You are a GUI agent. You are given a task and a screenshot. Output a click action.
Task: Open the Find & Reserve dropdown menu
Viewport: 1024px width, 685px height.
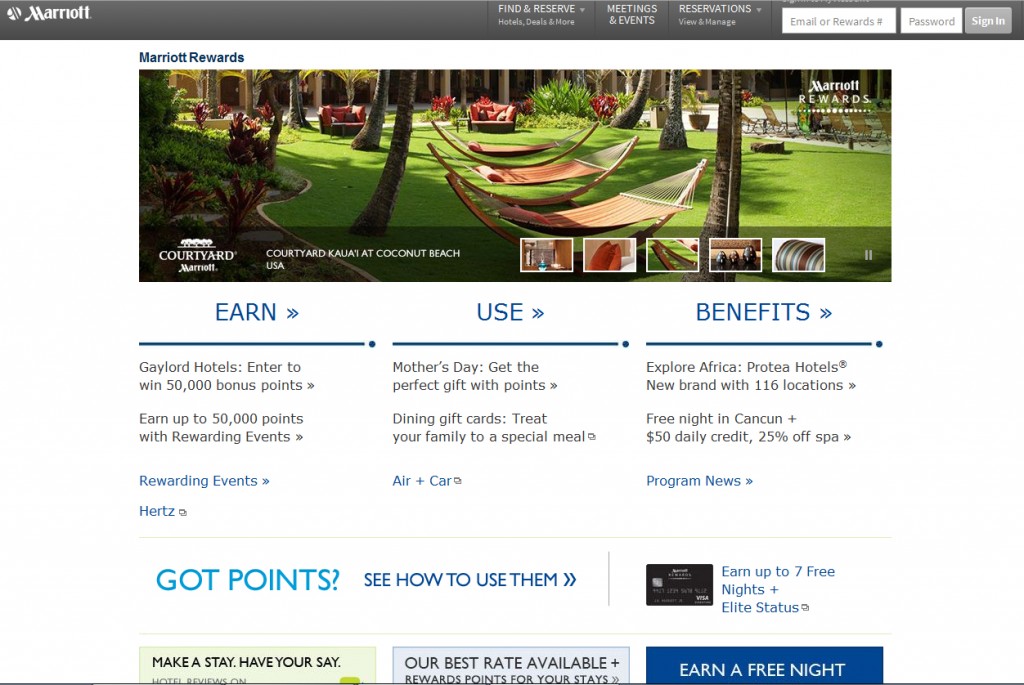541,14
